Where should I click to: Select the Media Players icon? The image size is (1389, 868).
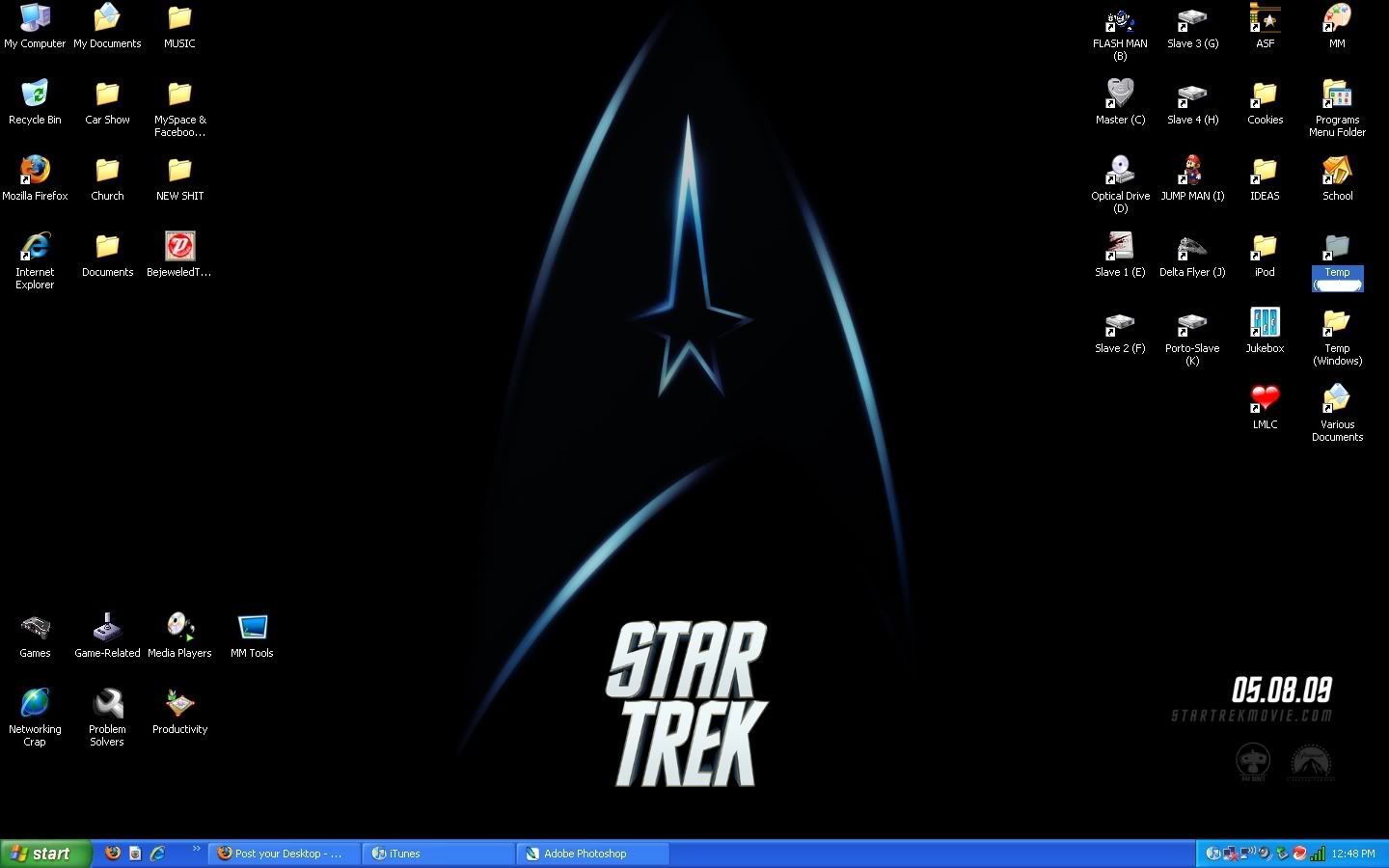pos(179,636)
